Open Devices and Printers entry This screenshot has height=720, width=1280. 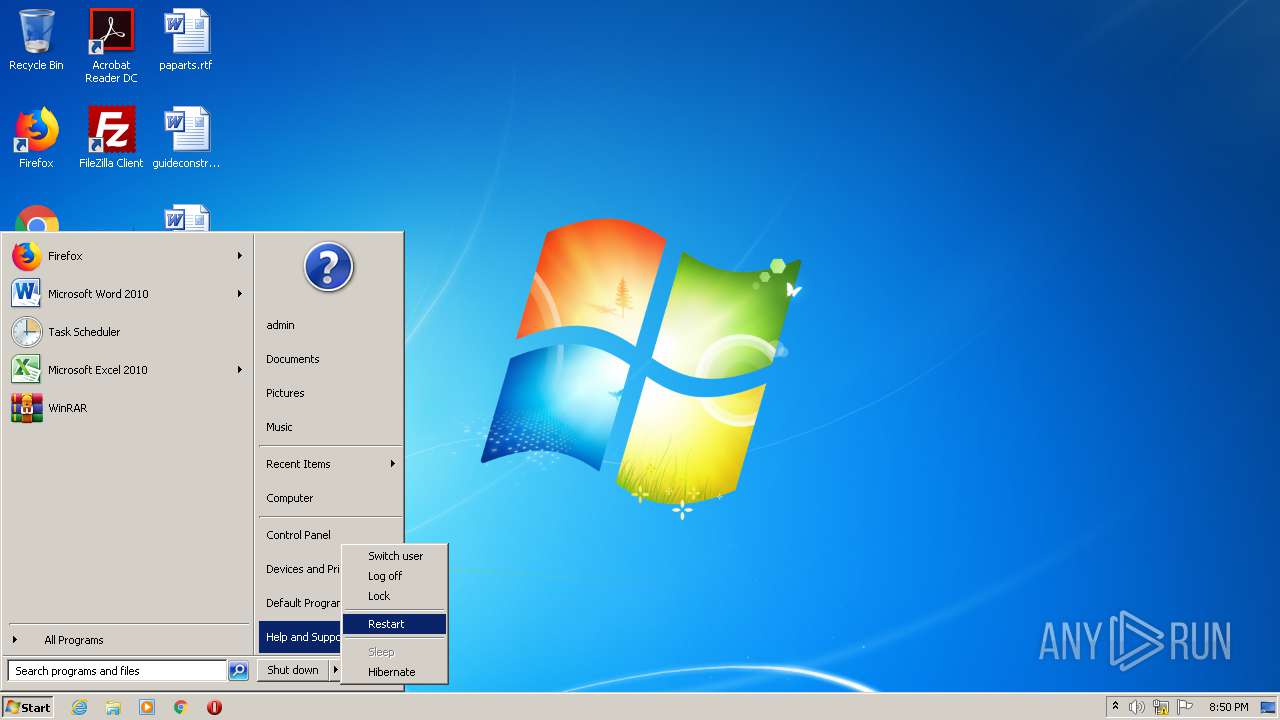[300, 569]
